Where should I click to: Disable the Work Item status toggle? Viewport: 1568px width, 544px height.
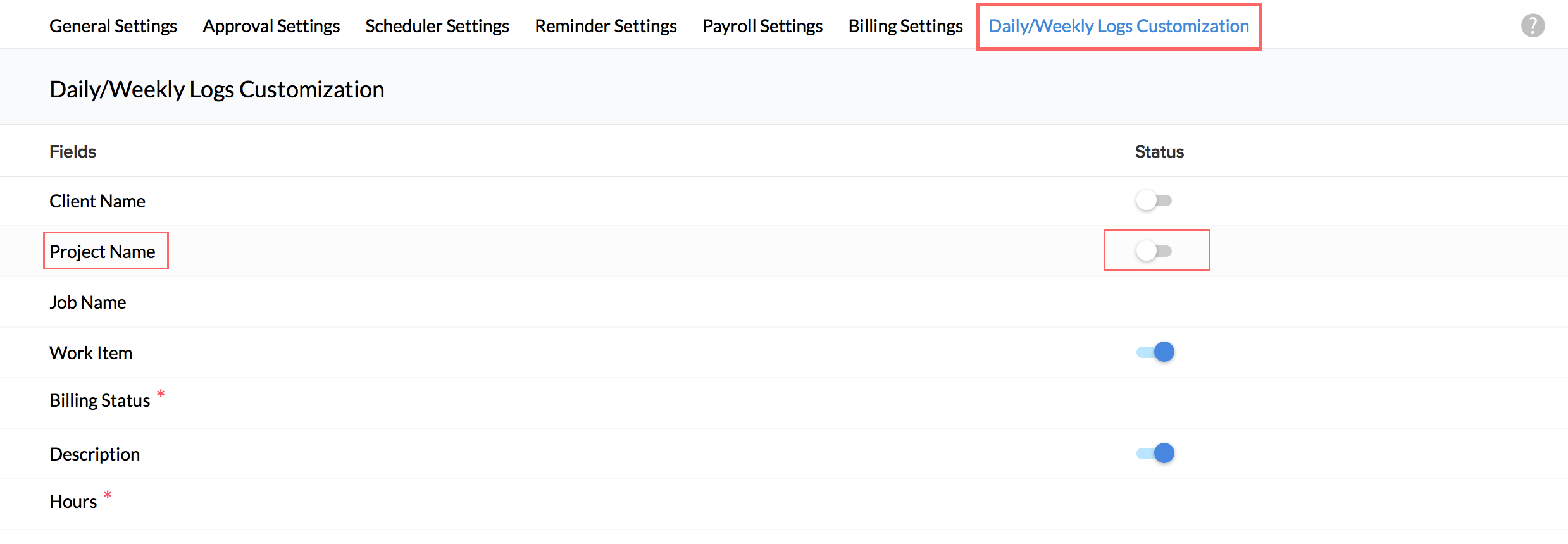point(1155,352)
